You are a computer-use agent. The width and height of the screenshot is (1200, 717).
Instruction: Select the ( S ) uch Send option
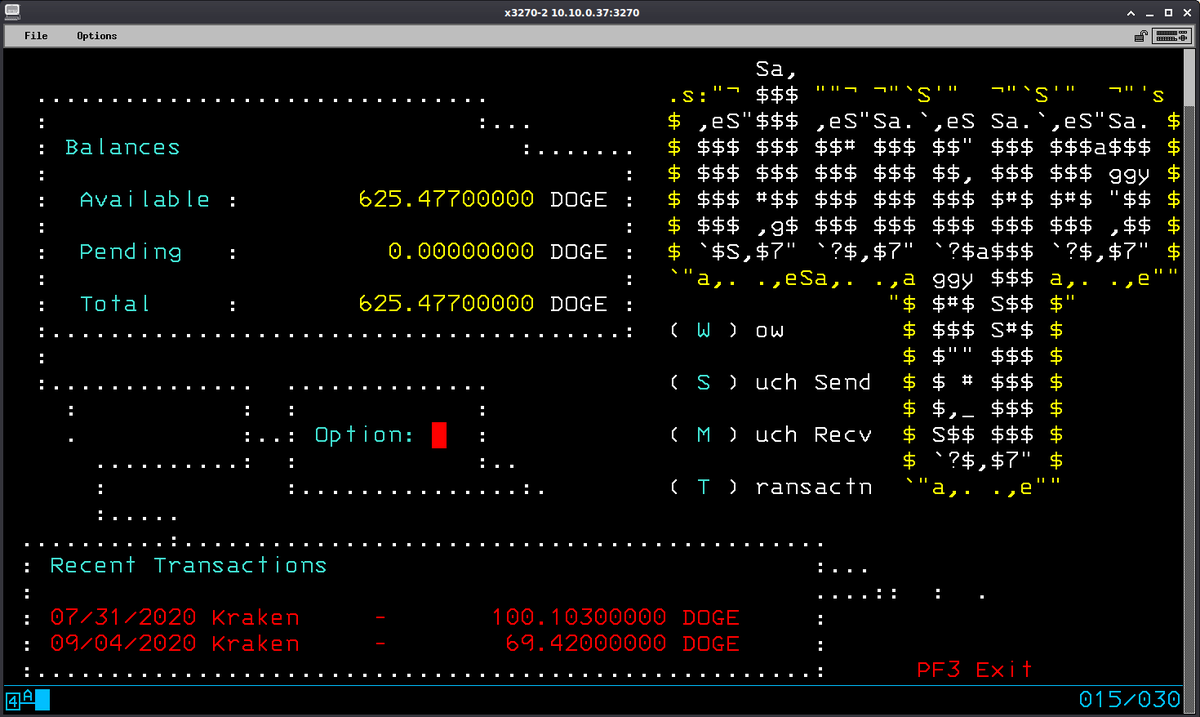click(771, 382)
